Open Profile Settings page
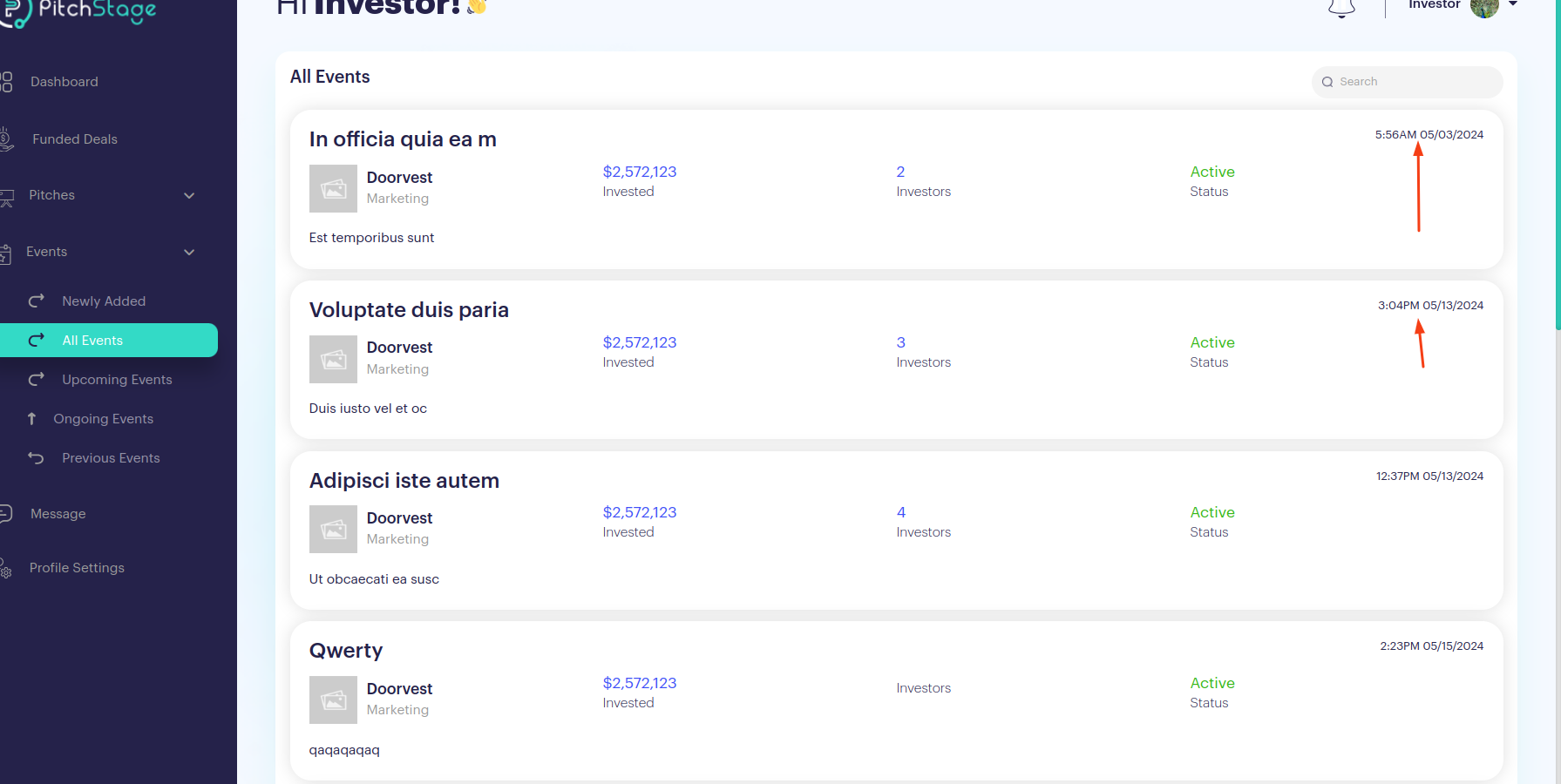Viewport: 1561px width, 784px height. click(x=77, y=568)
